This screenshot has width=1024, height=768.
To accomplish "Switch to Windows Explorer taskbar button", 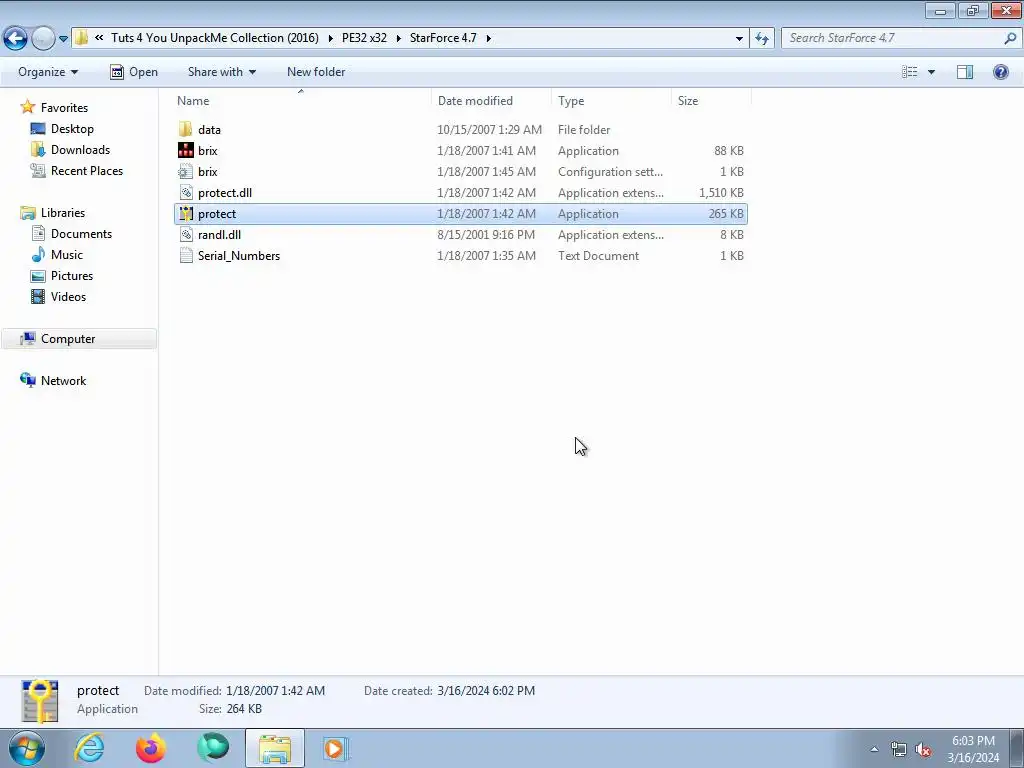I will (275, 748).
